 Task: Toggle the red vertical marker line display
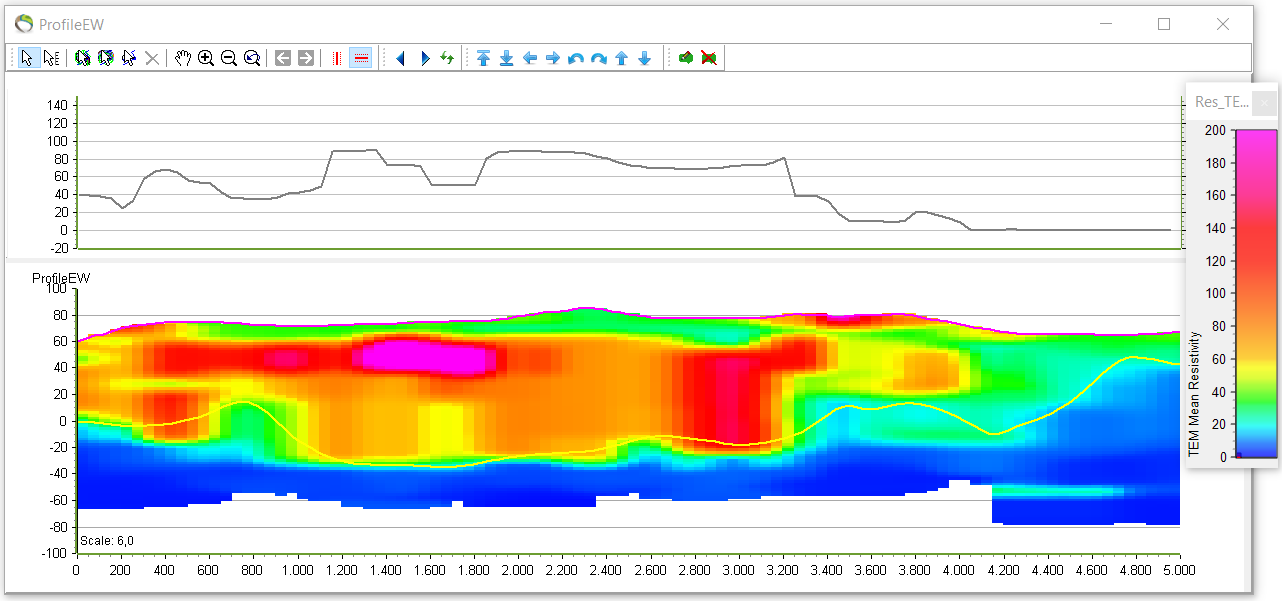(336, 57)
